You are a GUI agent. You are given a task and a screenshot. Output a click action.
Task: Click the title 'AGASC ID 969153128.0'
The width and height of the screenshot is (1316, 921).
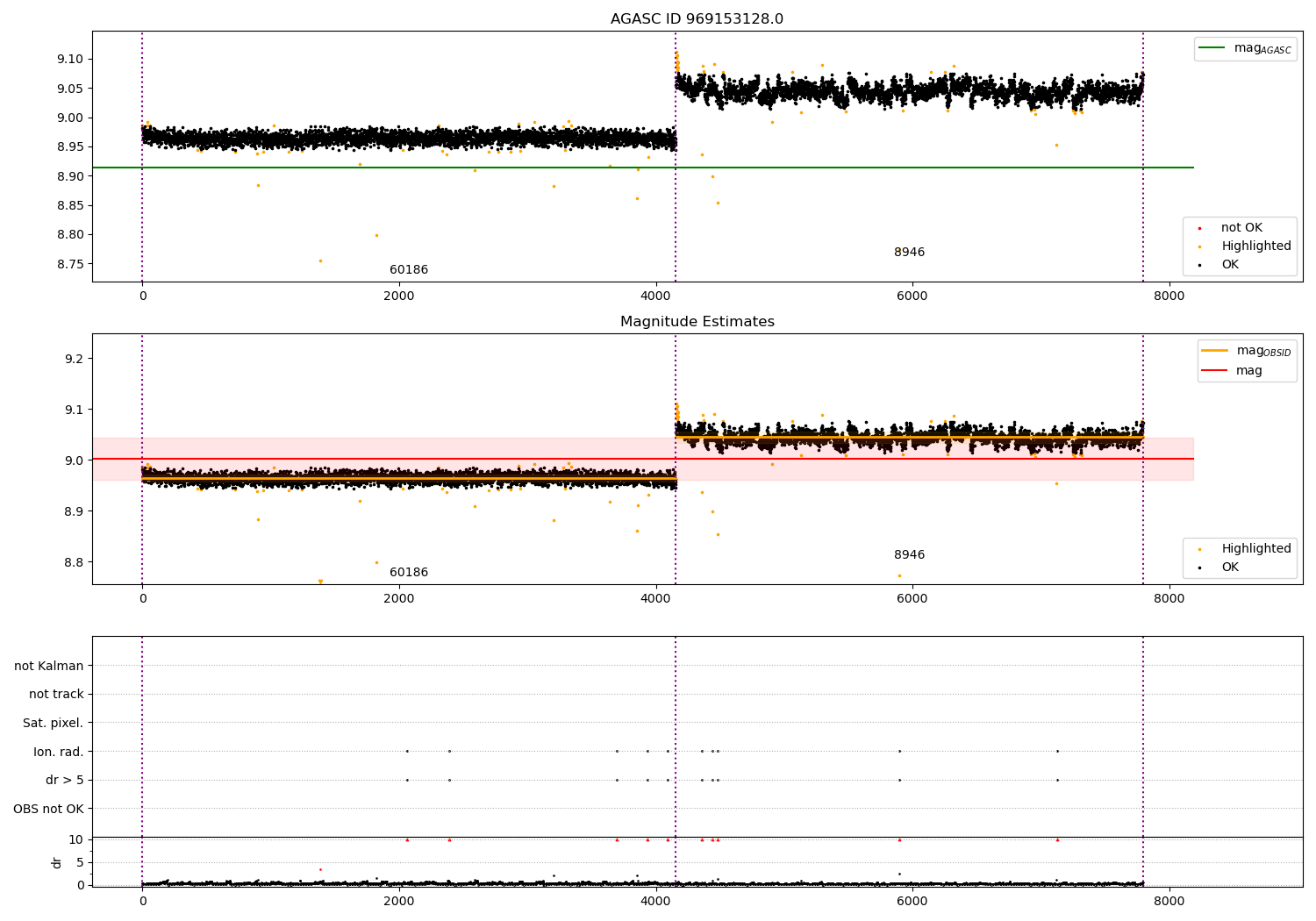pos(697,19)
